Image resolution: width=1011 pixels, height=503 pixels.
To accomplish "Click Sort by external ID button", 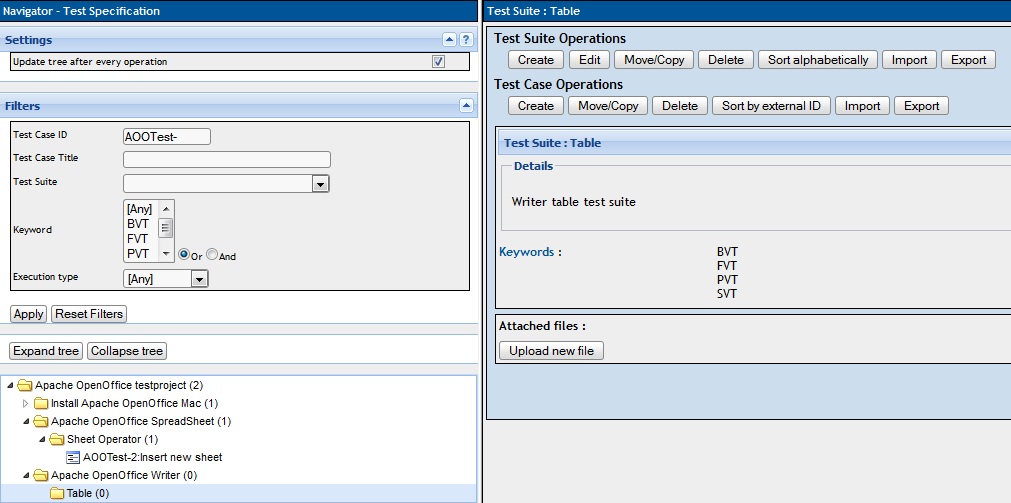I will (771, 106).
